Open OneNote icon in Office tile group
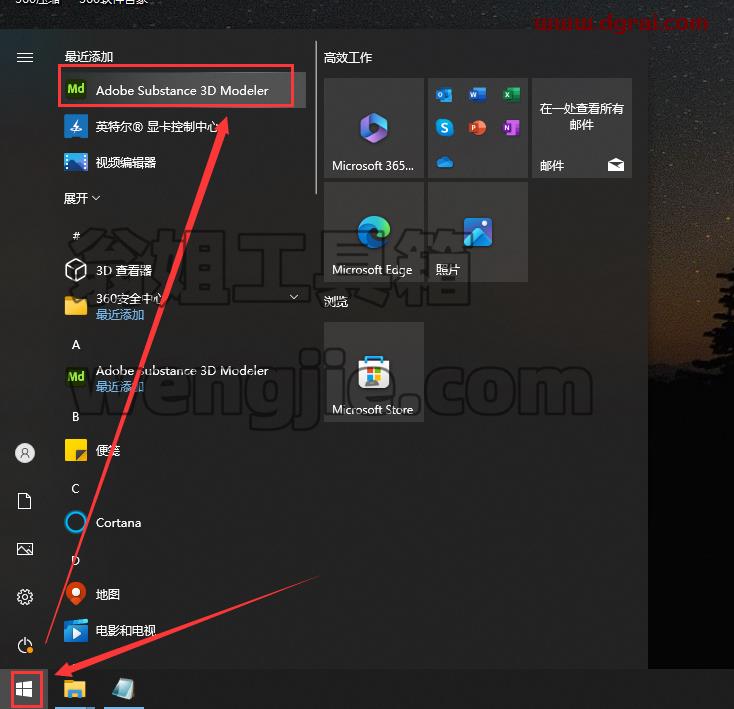Image resolution: width=734 pixels, height=709 pixels. pyautogui.click(x=511, y=127)
